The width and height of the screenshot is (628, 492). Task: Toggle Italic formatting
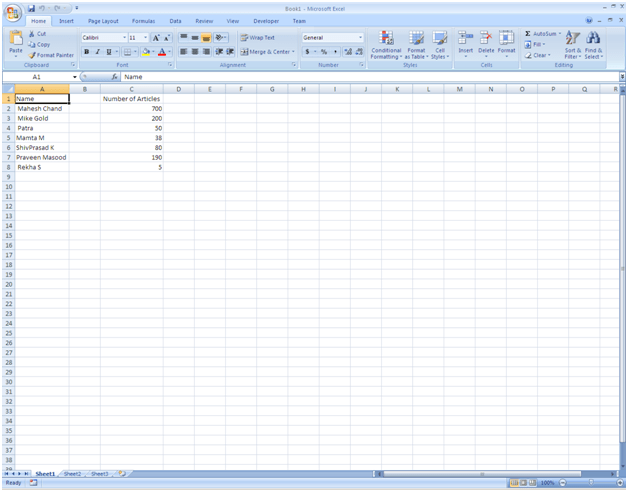98,52
